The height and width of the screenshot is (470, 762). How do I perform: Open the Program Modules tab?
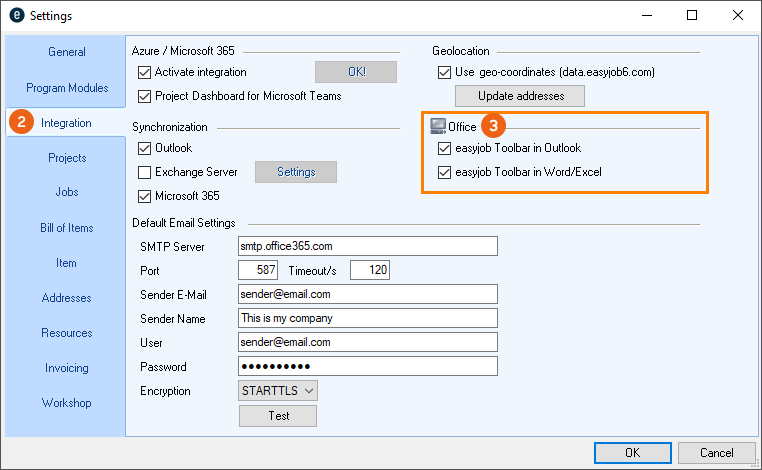coord(67,88)
